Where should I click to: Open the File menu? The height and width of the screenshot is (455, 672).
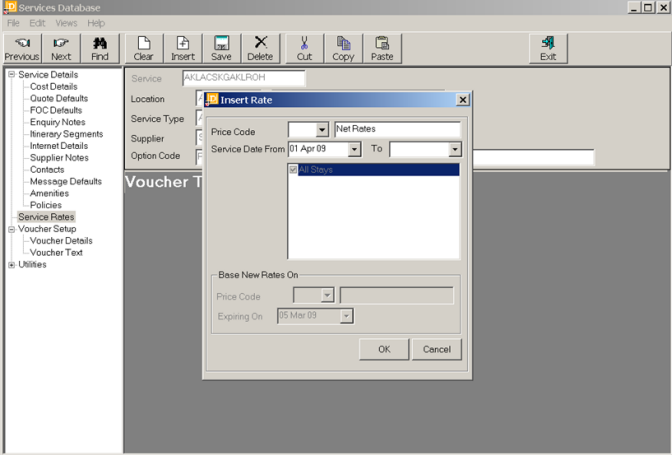click(x=13, y=23)
